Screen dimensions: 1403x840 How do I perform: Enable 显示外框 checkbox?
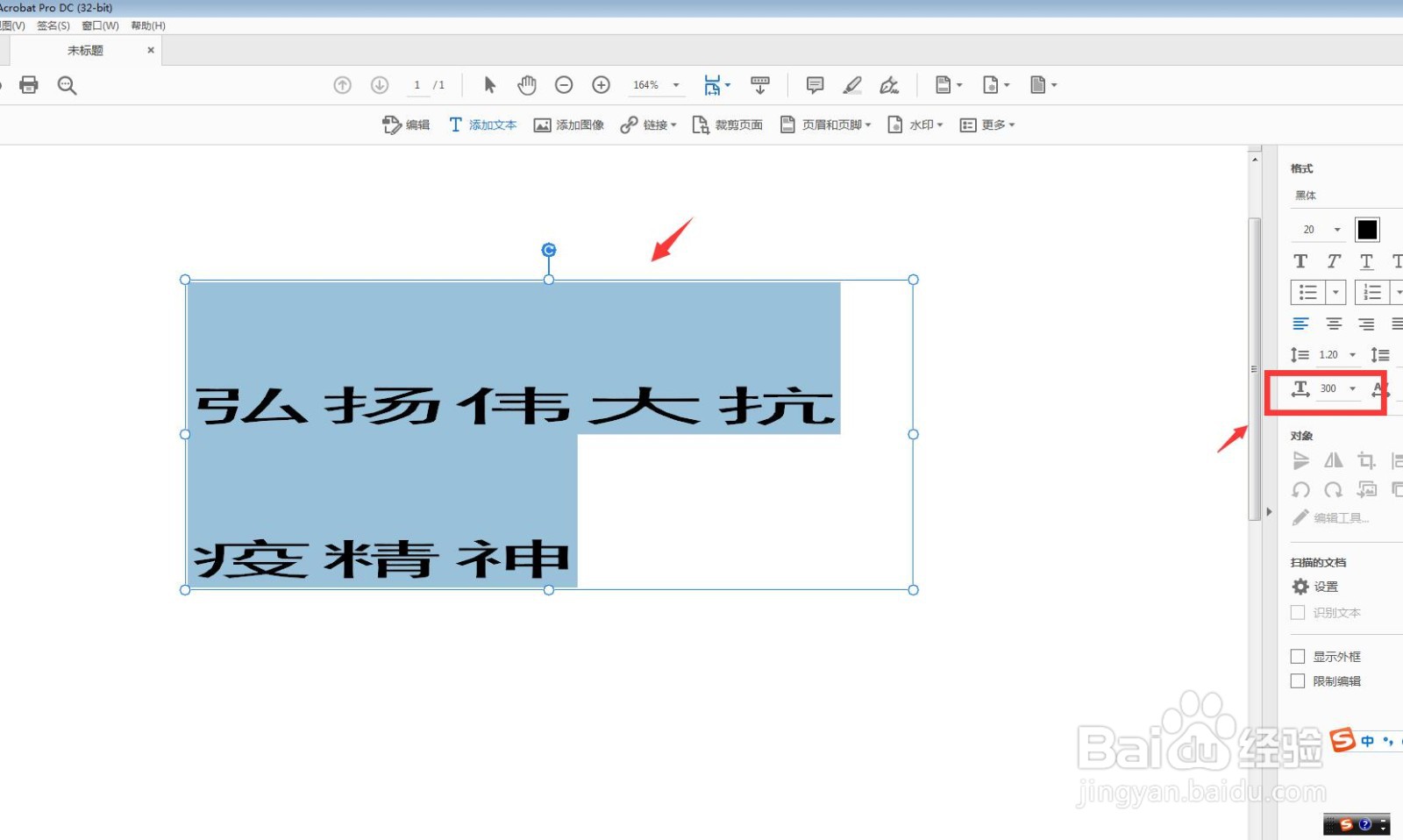tap(1298, 657)
